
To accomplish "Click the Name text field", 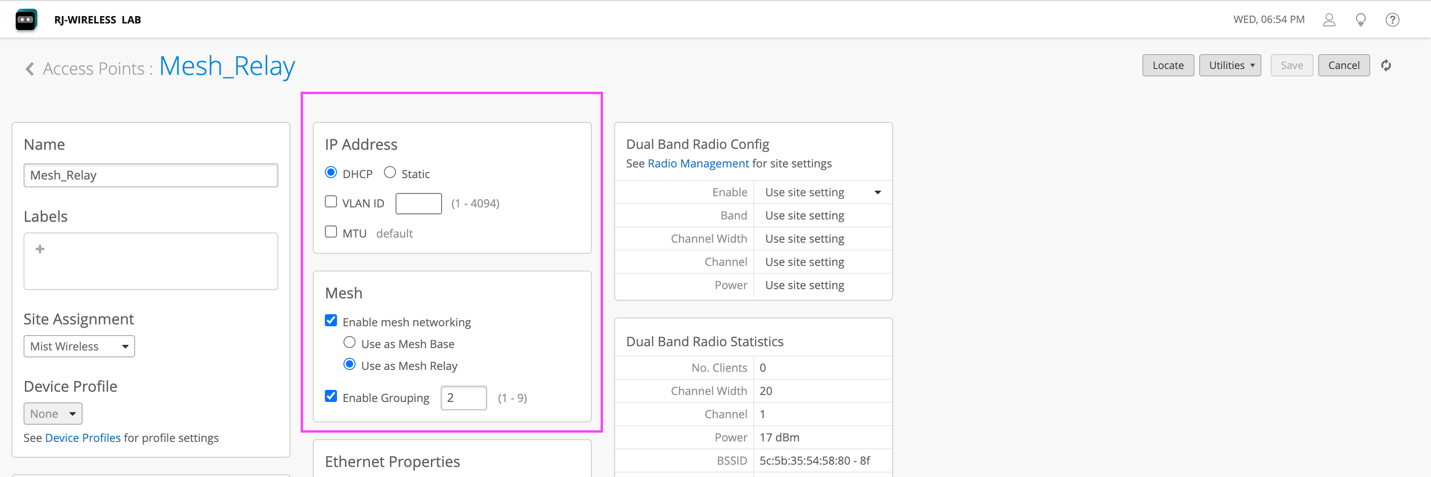I will (151, 175).
